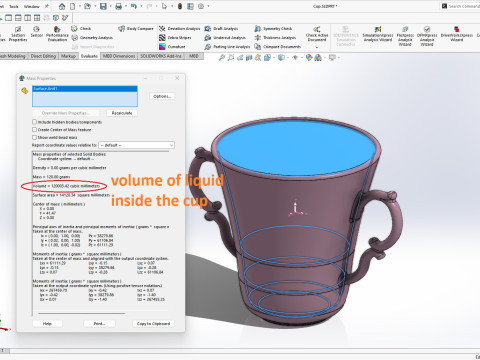Viewport: 480px width, 360px height.
Task: Open the dropdown arrow next to Save
Action: 110,6
